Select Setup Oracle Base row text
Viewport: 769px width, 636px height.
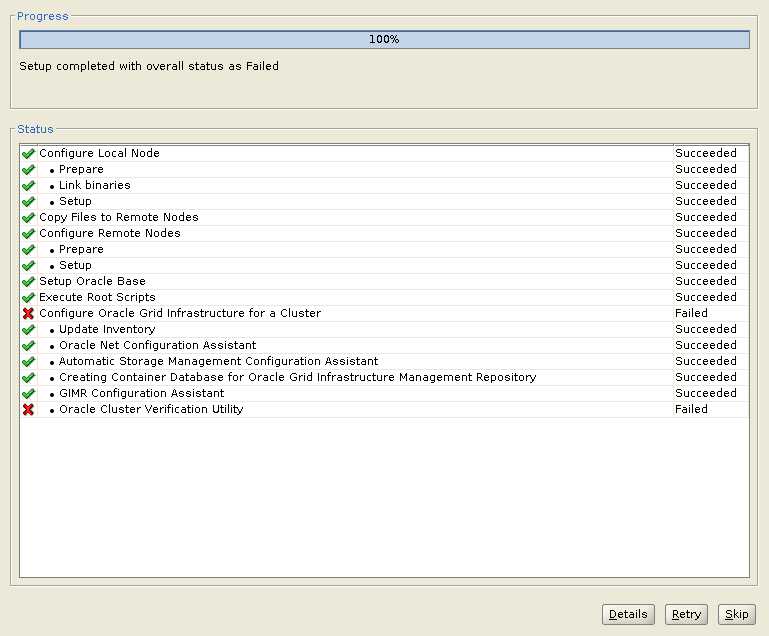[x=92, y=281]
